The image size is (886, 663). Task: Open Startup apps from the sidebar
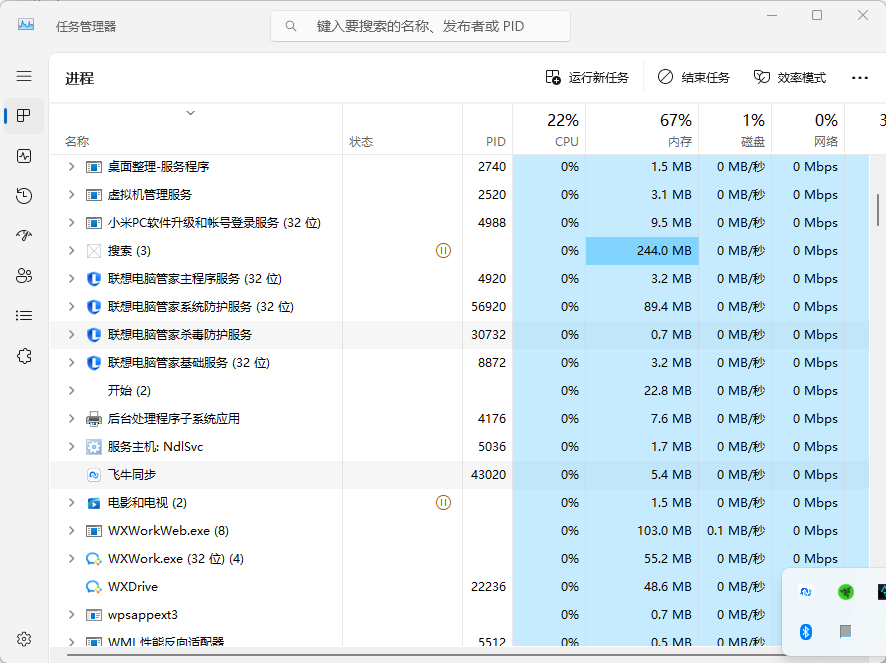[24, 236]
